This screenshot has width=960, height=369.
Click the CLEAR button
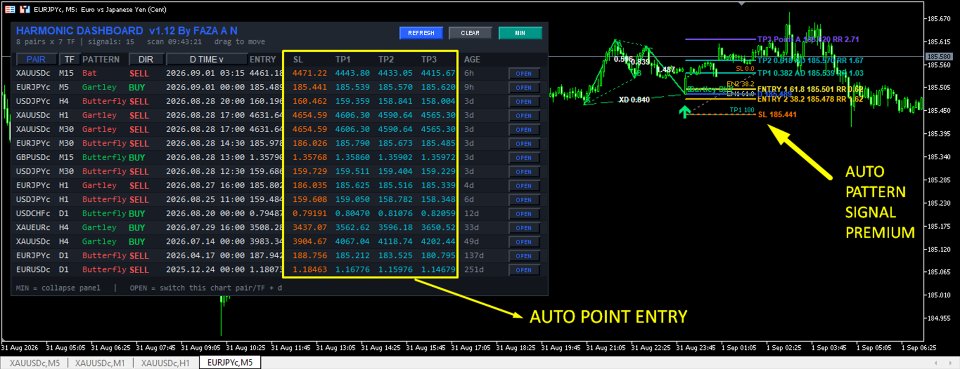click(470, 33)
